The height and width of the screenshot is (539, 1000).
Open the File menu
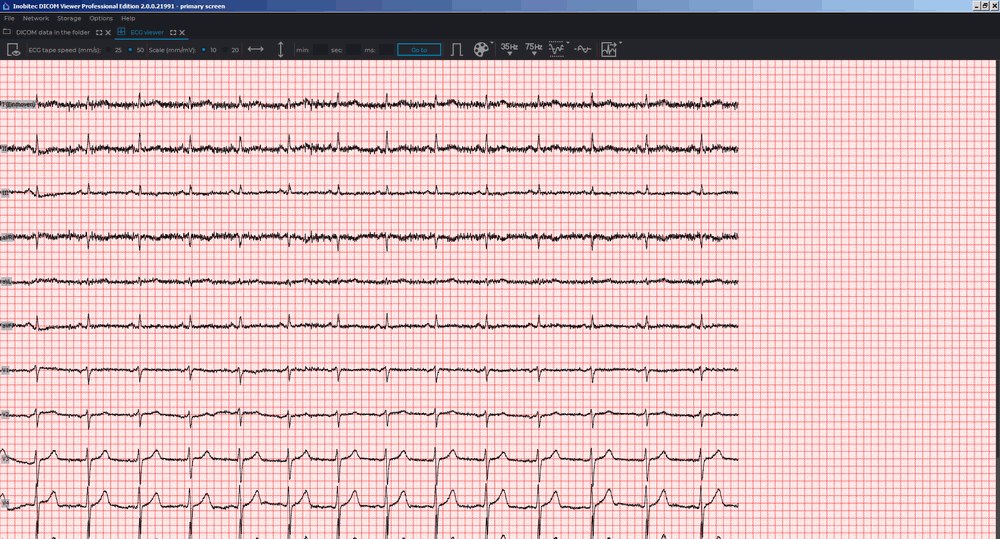pos(9,18)
